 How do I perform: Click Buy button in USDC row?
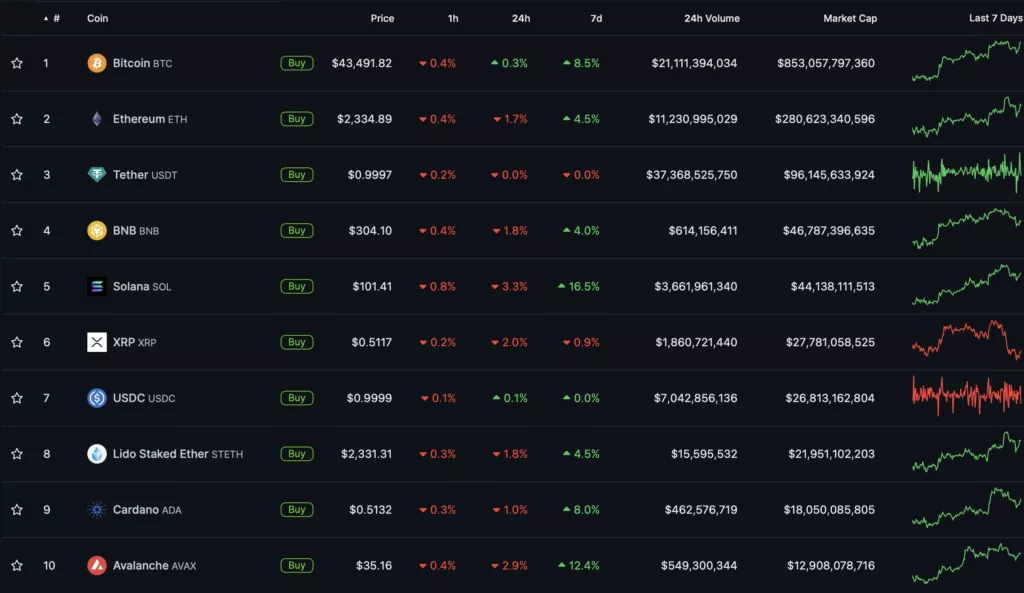[x=296, y=398]
